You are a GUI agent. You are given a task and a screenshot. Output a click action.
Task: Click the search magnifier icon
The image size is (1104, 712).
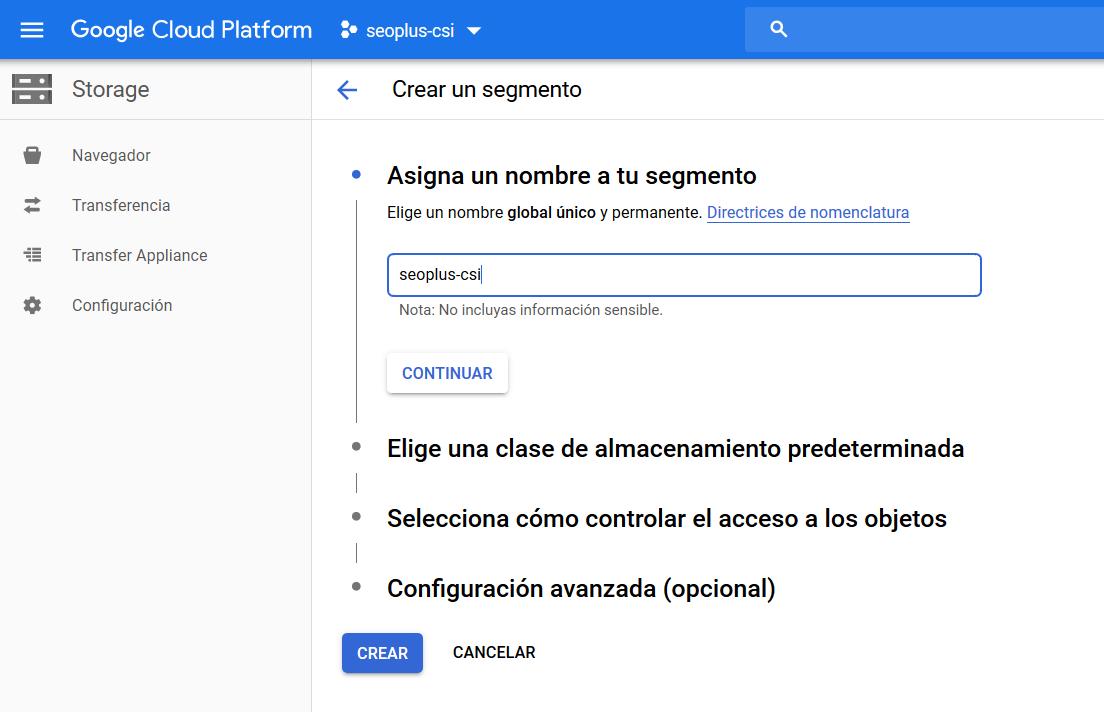779,30
